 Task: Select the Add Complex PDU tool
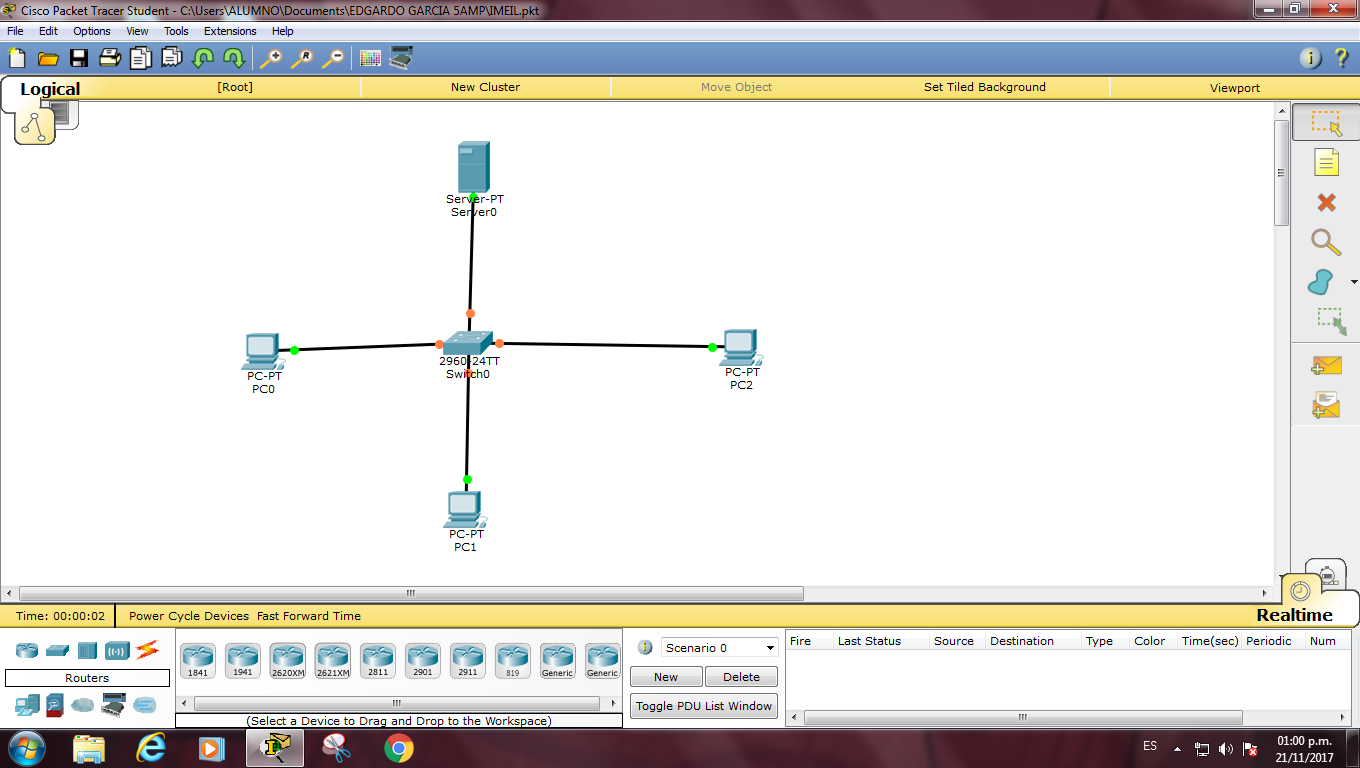[1324, 405]
